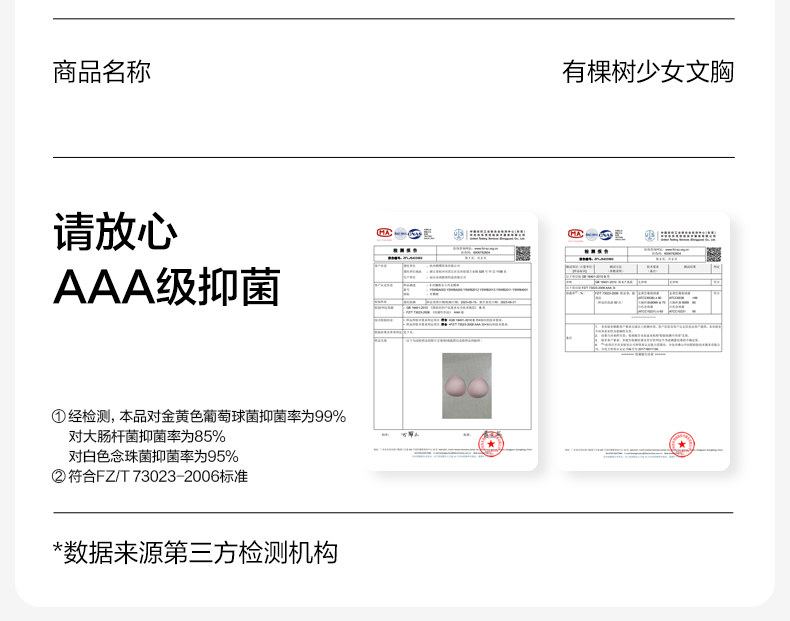
Task: Click the 对大肠杆菌抑菌率为85% line
Action: coord(147,436)
